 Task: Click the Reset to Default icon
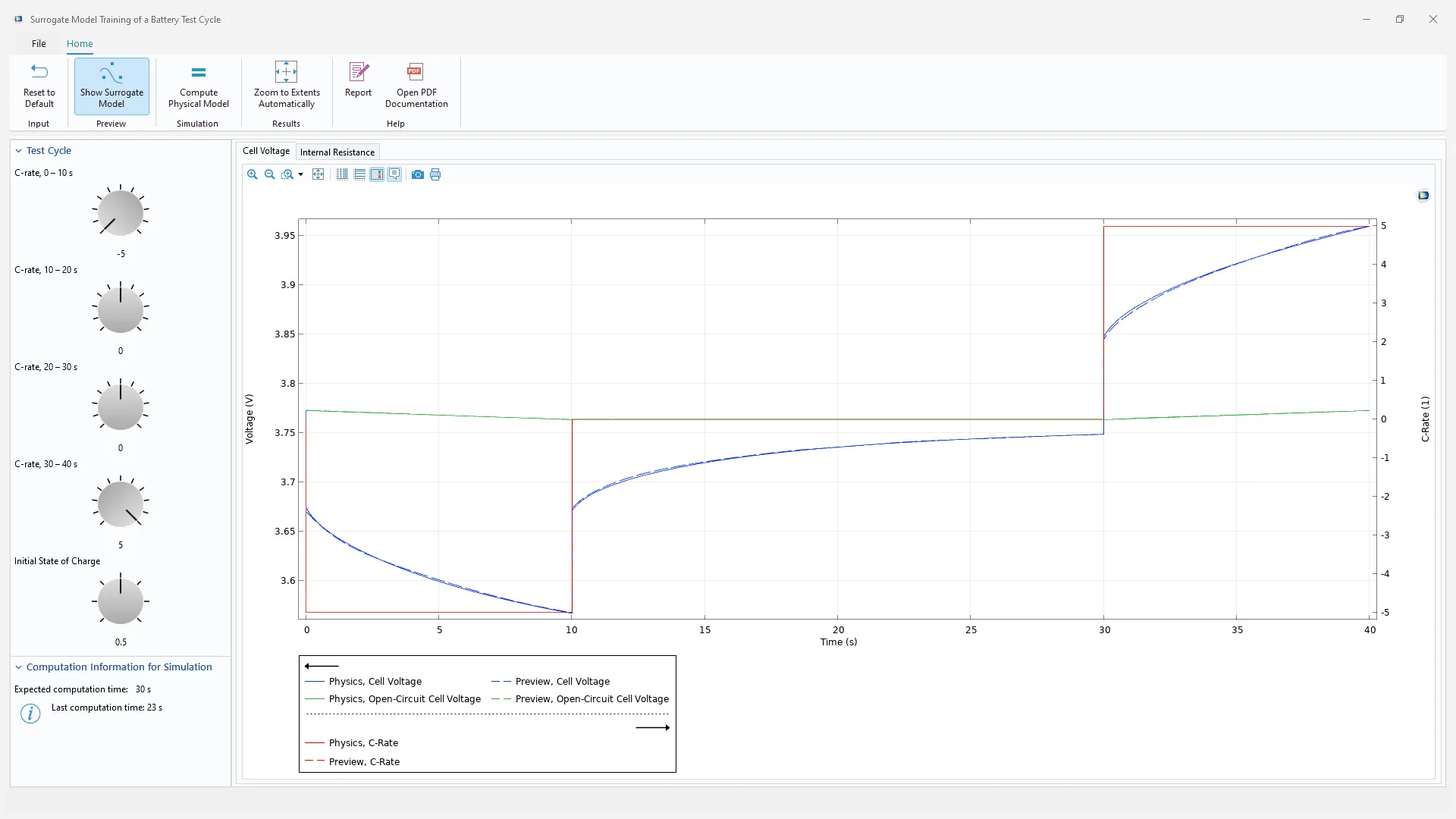(39, 86)
